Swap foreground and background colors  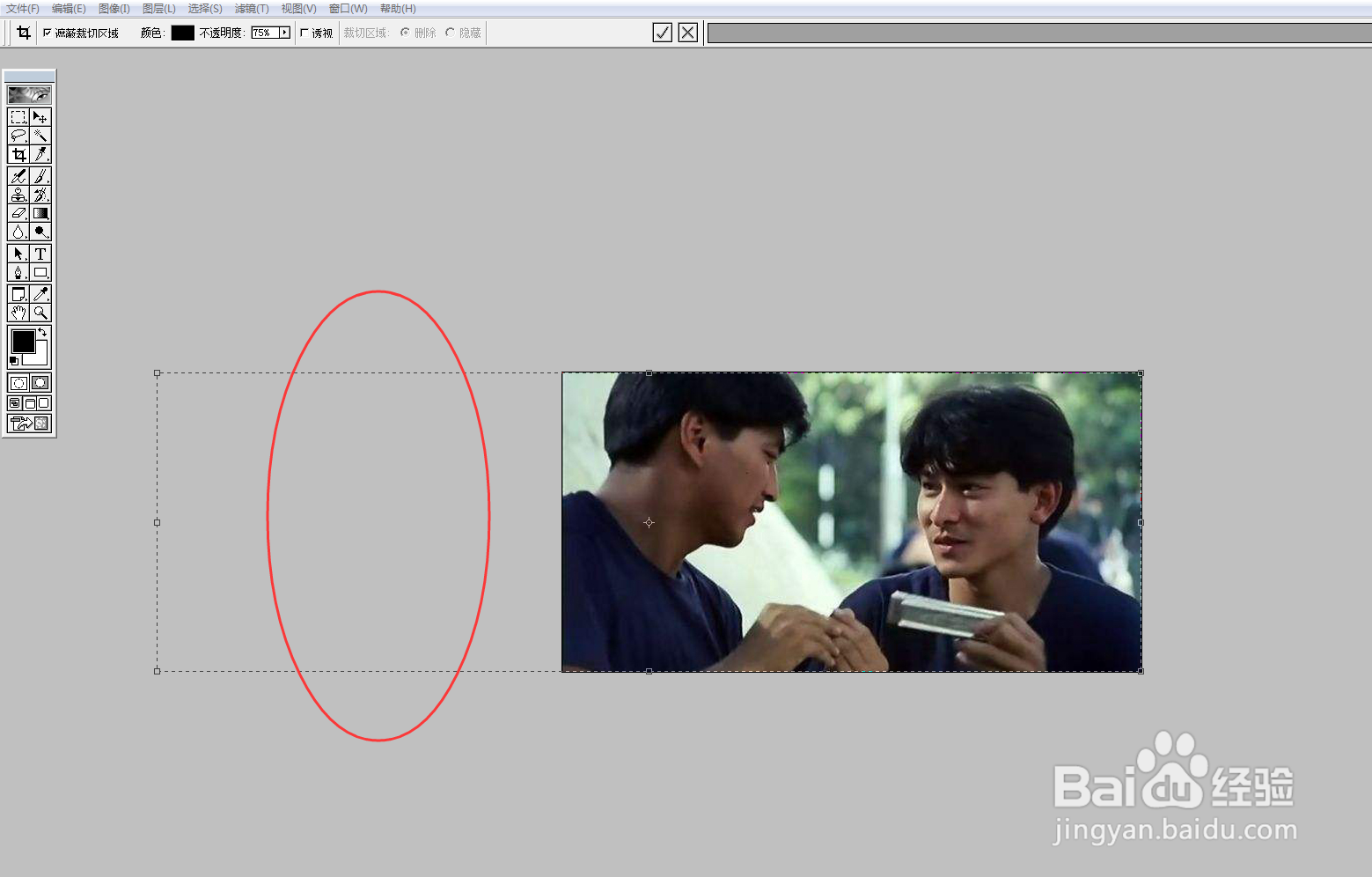click(x=42, y=332)
